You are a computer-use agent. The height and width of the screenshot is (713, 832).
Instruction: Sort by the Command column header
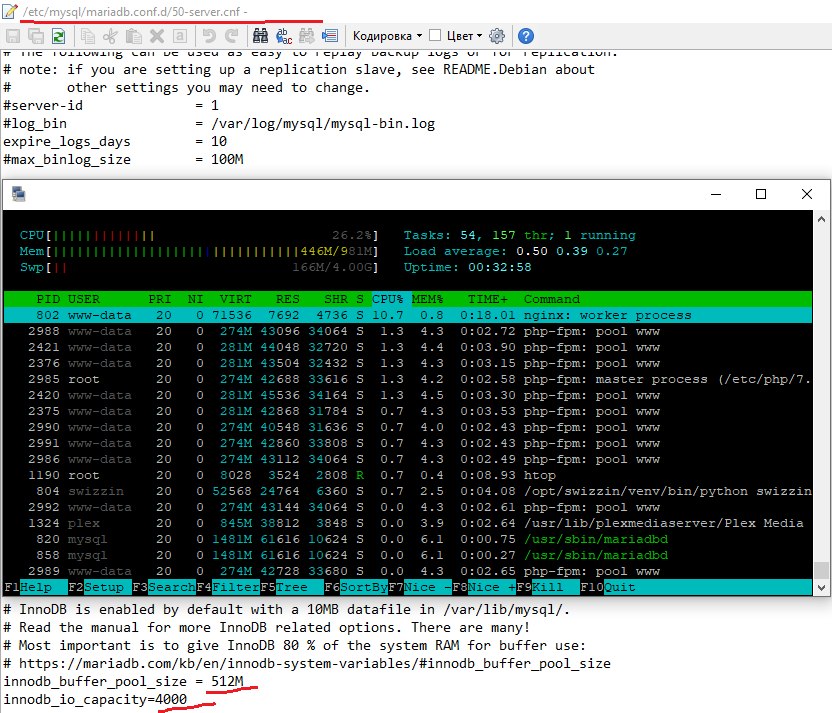click(552, 299)
